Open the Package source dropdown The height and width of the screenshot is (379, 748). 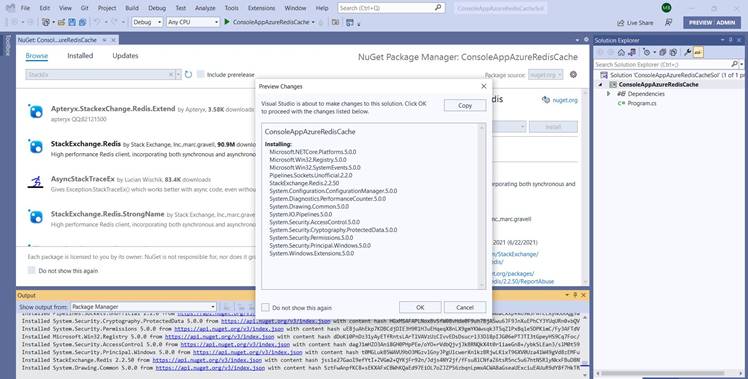(x=546, y=74)
